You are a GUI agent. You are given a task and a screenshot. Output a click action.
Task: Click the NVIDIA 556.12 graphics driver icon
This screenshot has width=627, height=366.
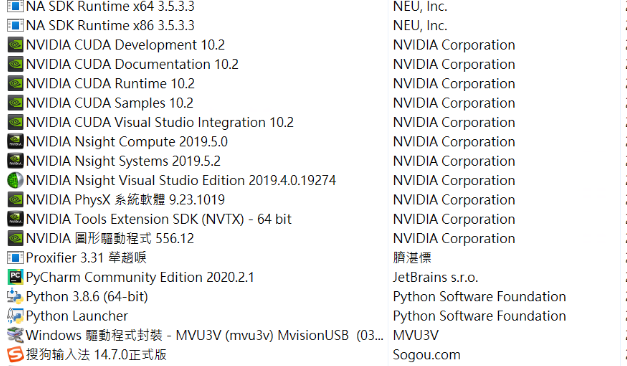pyautogui.click(x=15, y=238)
